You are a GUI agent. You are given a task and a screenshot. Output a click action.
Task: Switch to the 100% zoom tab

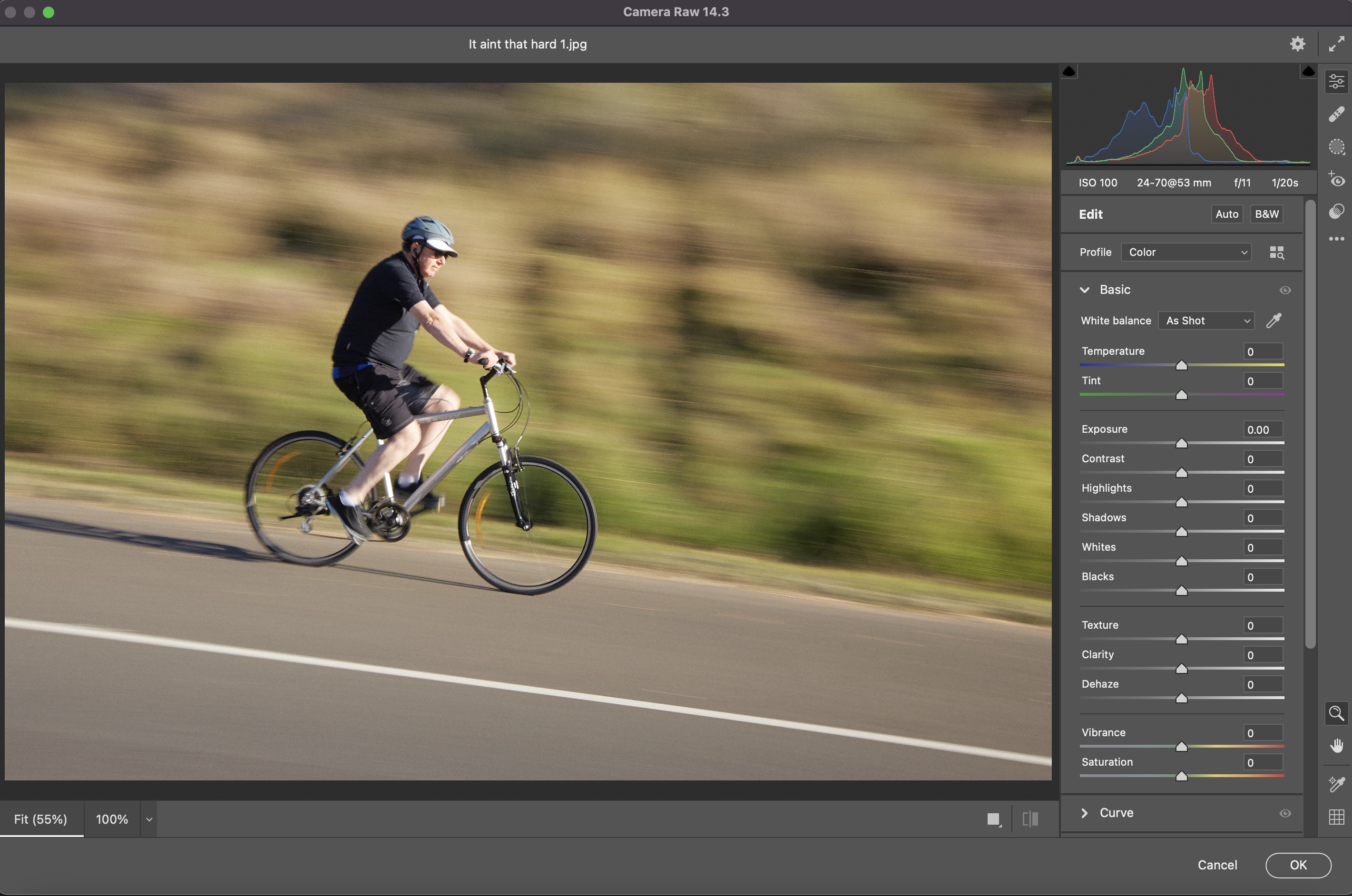(112, 819)
